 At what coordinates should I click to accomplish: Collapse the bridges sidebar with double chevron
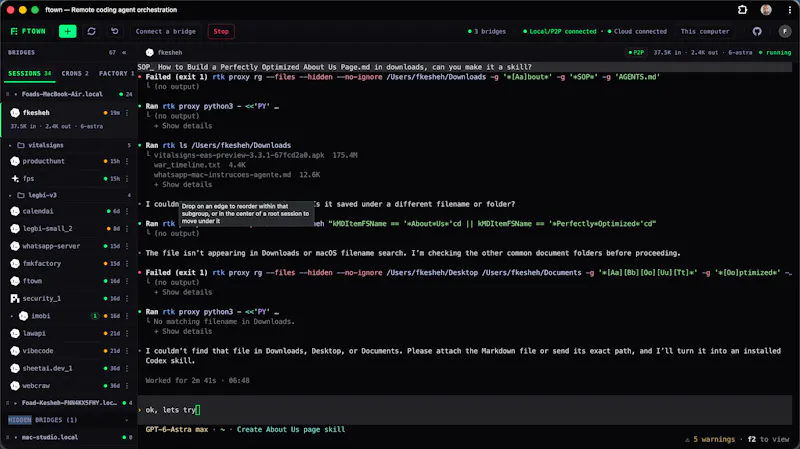coord(124,53)
